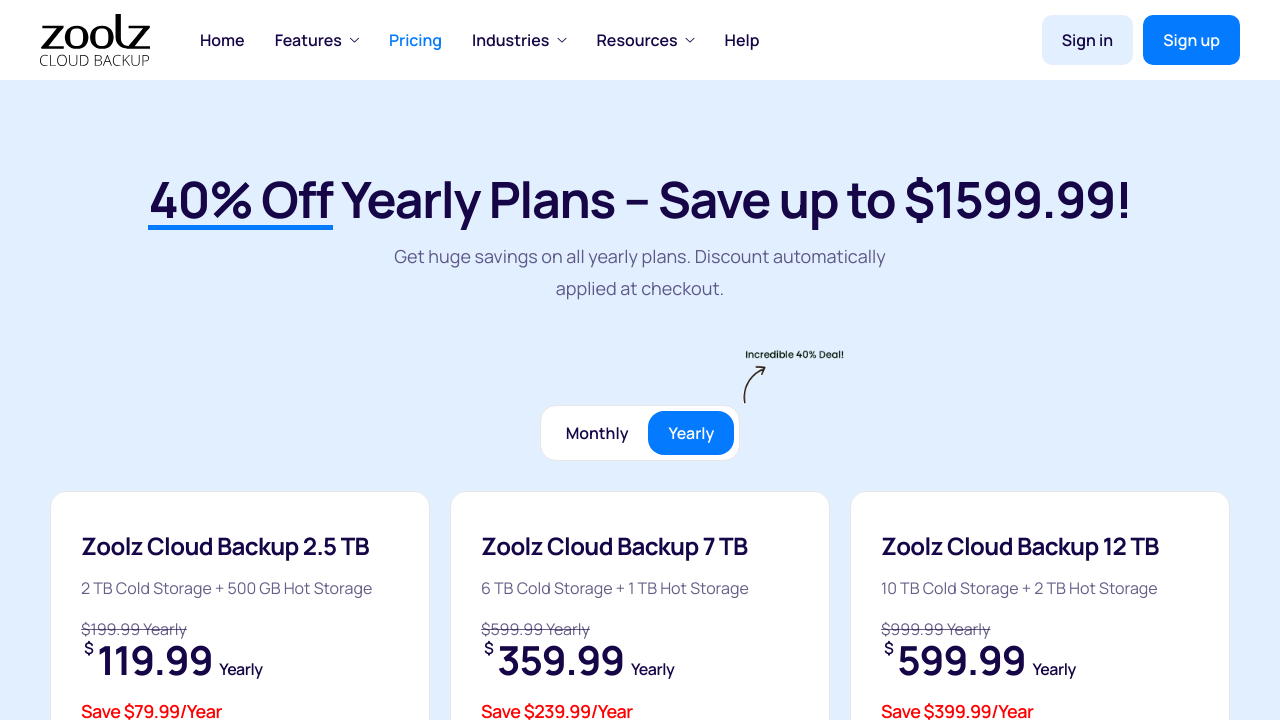Open the Pricing nav item
1280x720 pixels.
click(x=415, y=40)
